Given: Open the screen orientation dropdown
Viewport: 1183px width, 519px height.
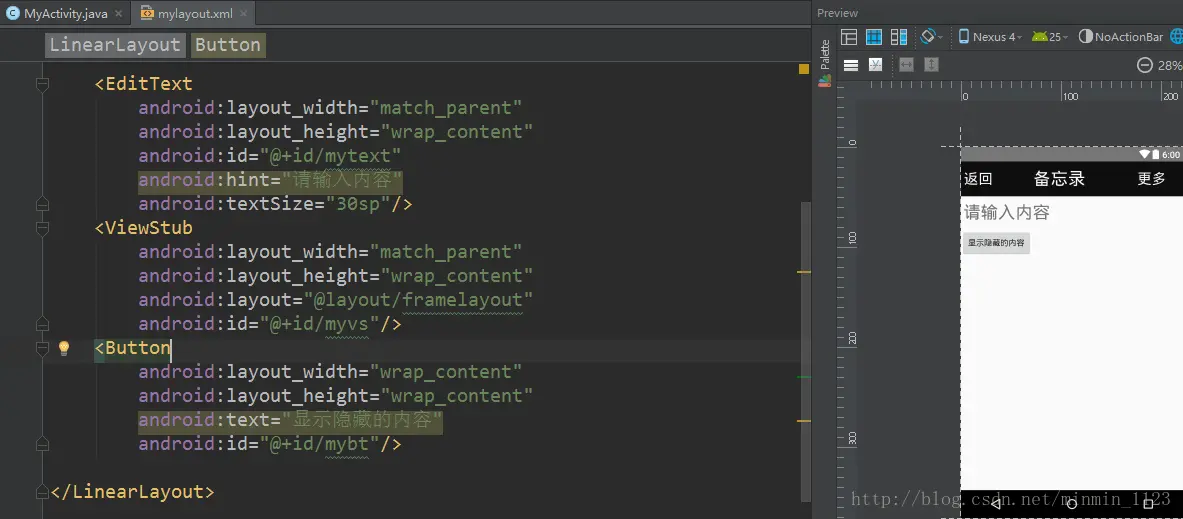Looking at the screenshot, I should point(931,36).
